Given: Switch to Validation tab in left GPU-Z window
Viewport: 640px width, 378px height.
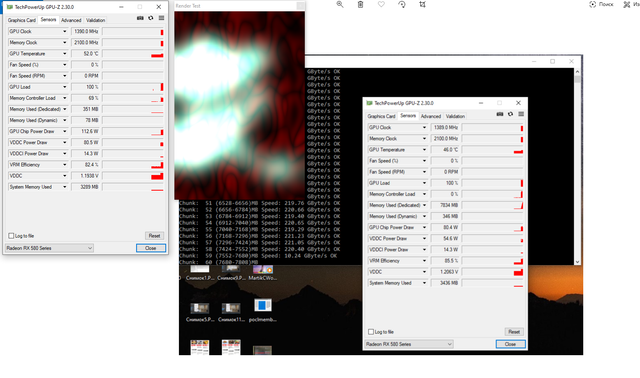Looking at the screenshot, I should (x=96, y=20).
